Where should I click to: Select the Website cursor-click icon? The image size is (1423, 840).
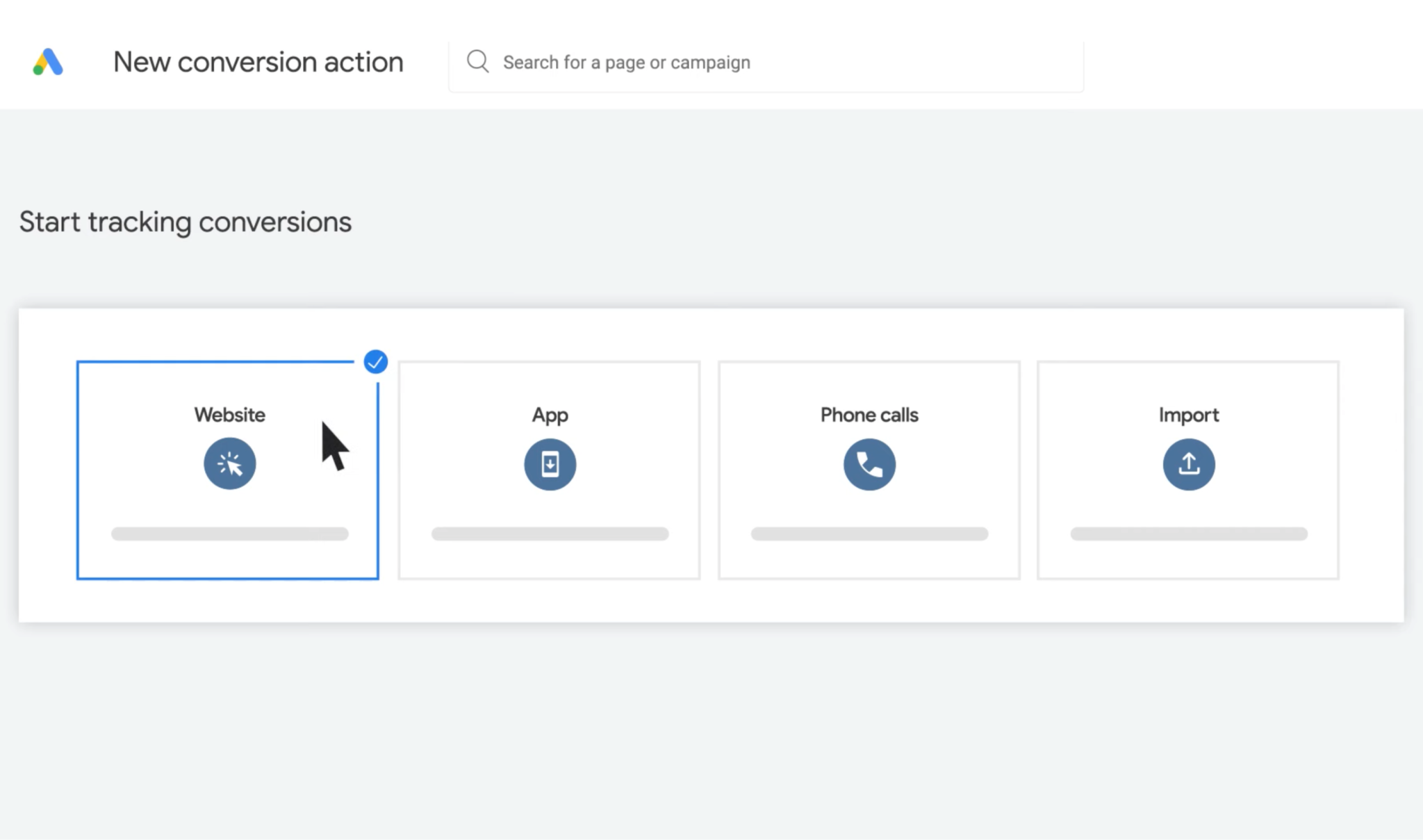[229, 463]
